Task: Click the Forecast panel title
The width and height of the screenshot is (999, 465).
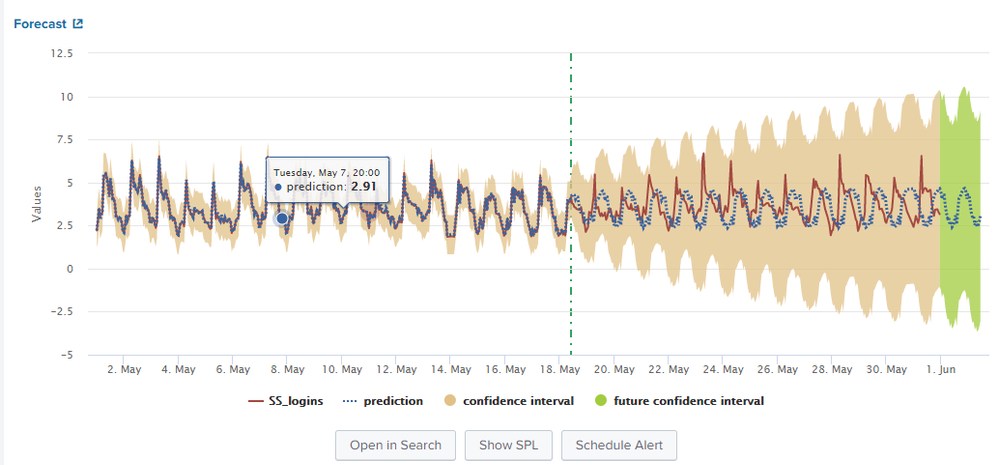Action: click(39, 24)
